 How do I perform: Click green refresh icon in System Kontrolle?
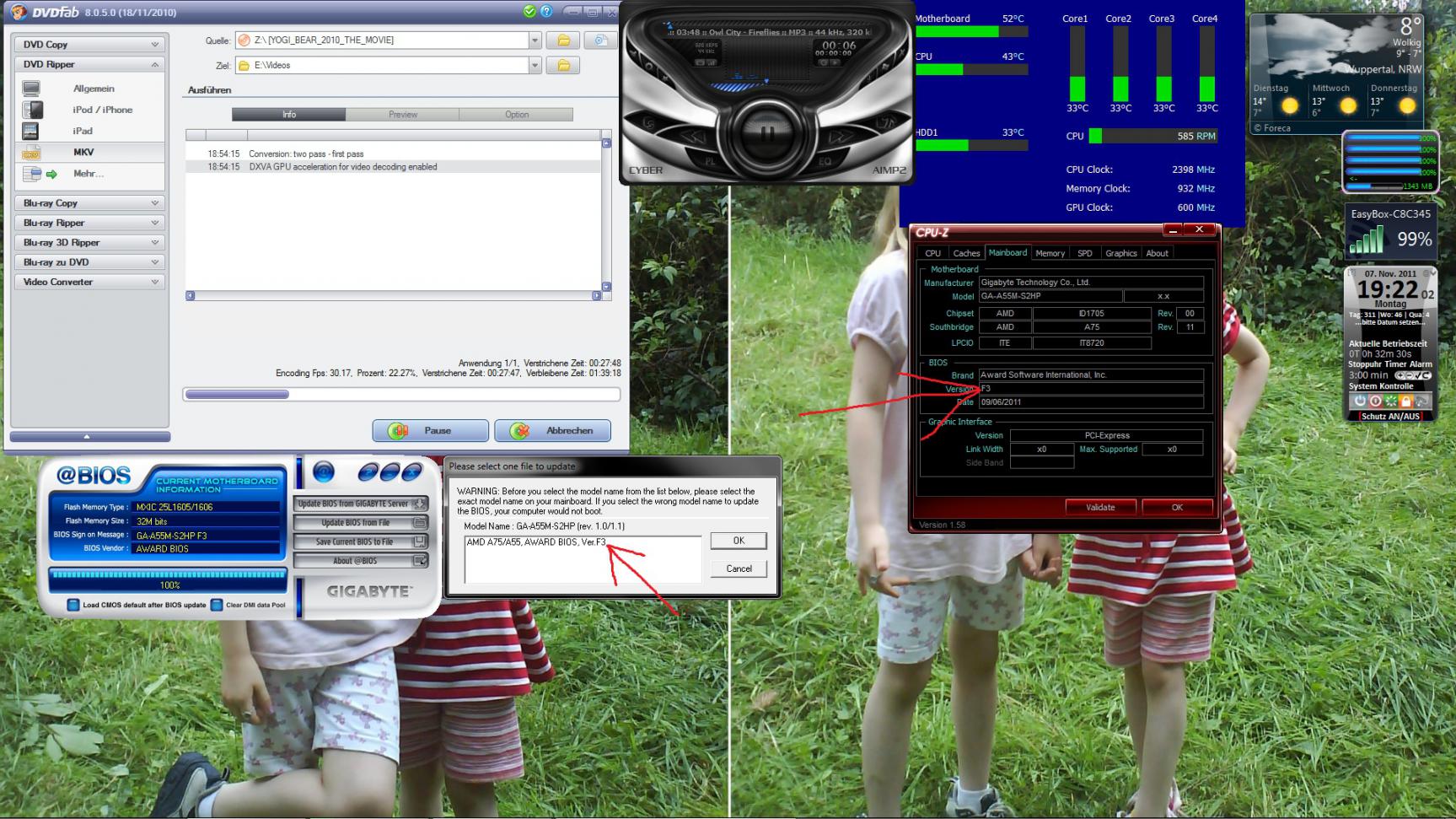(1390, 401)
